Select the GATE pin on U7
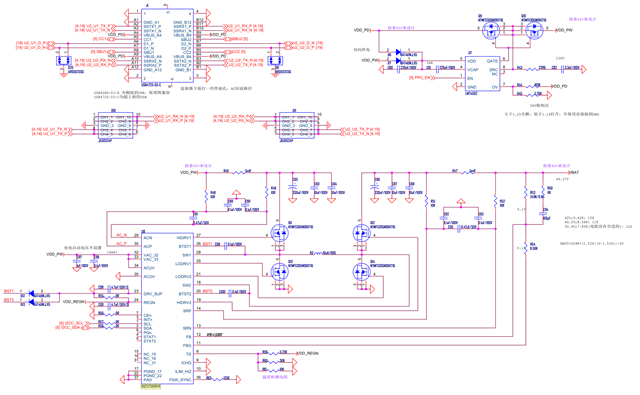 tap(492, 61)
